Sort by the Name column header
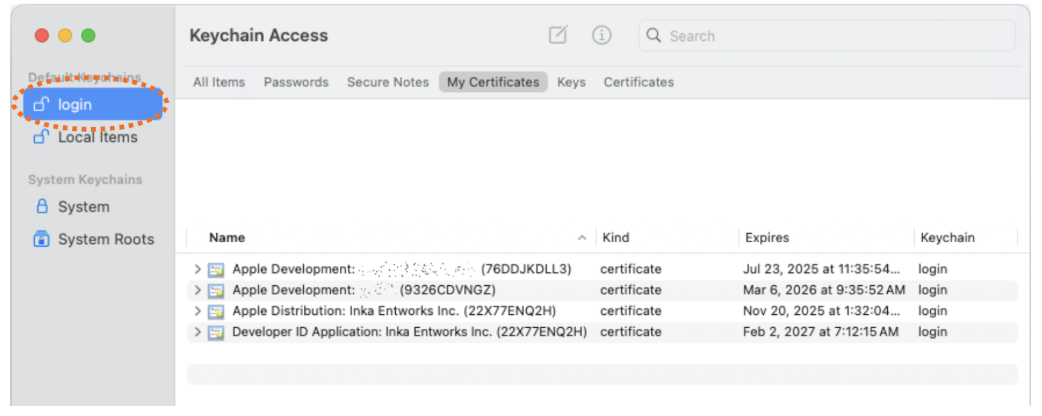This screenshot has width=1042, height=416. coord(227,238)
